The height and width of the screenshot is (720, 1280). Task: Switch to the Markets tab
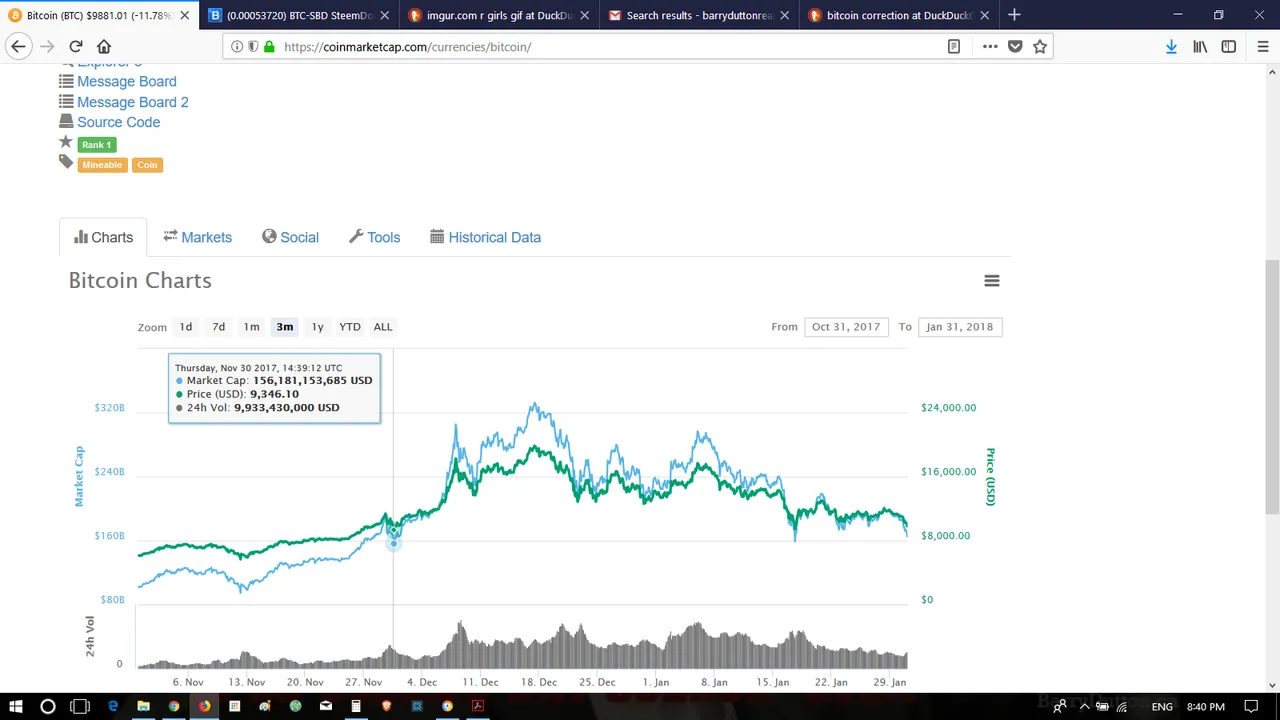(198, 237)
